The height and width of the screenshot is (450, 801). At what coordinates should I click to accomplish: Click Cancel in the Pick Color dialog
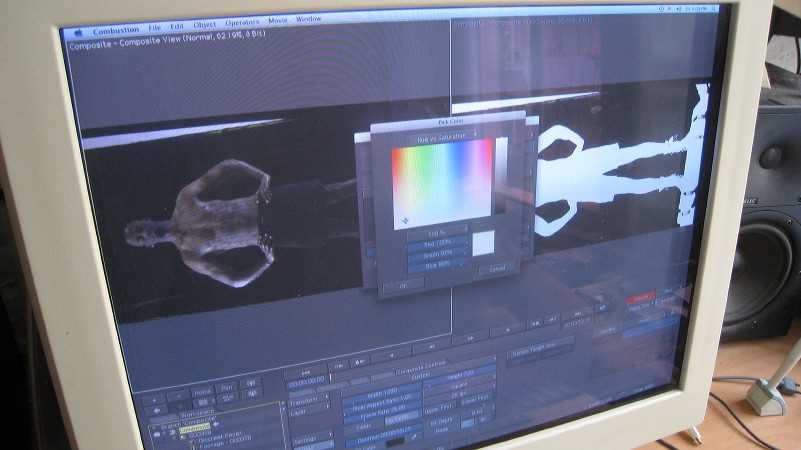click(x=497, y=269)
